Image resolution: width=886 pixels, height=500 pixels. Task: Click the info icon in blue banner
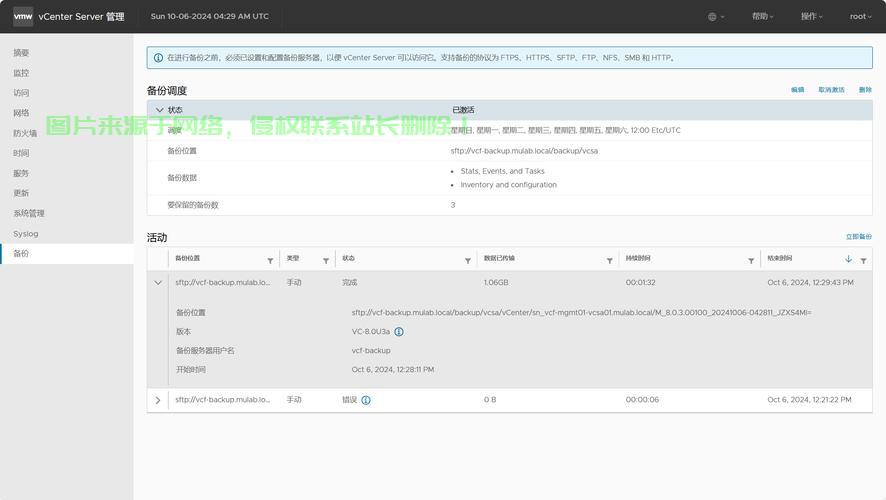coord(158,58)
